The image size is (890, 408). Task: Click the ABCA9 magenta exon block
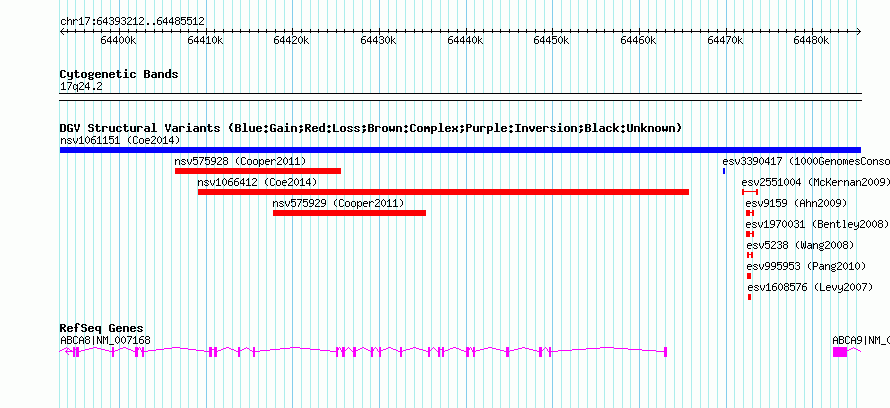(840, 352)
